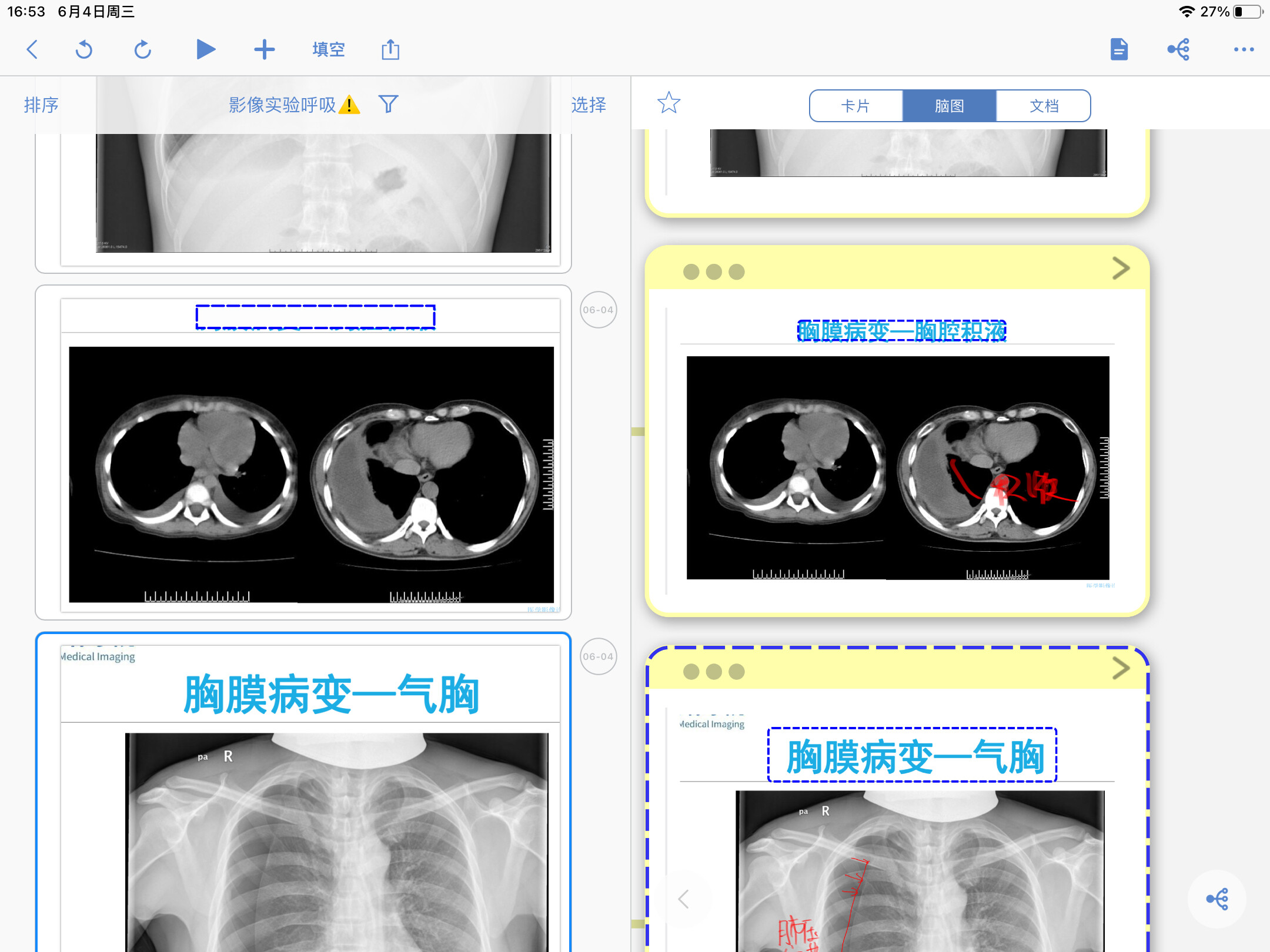Toggle the favorite star
This screenshot has width=1270, height=952.
pos(669,103)
